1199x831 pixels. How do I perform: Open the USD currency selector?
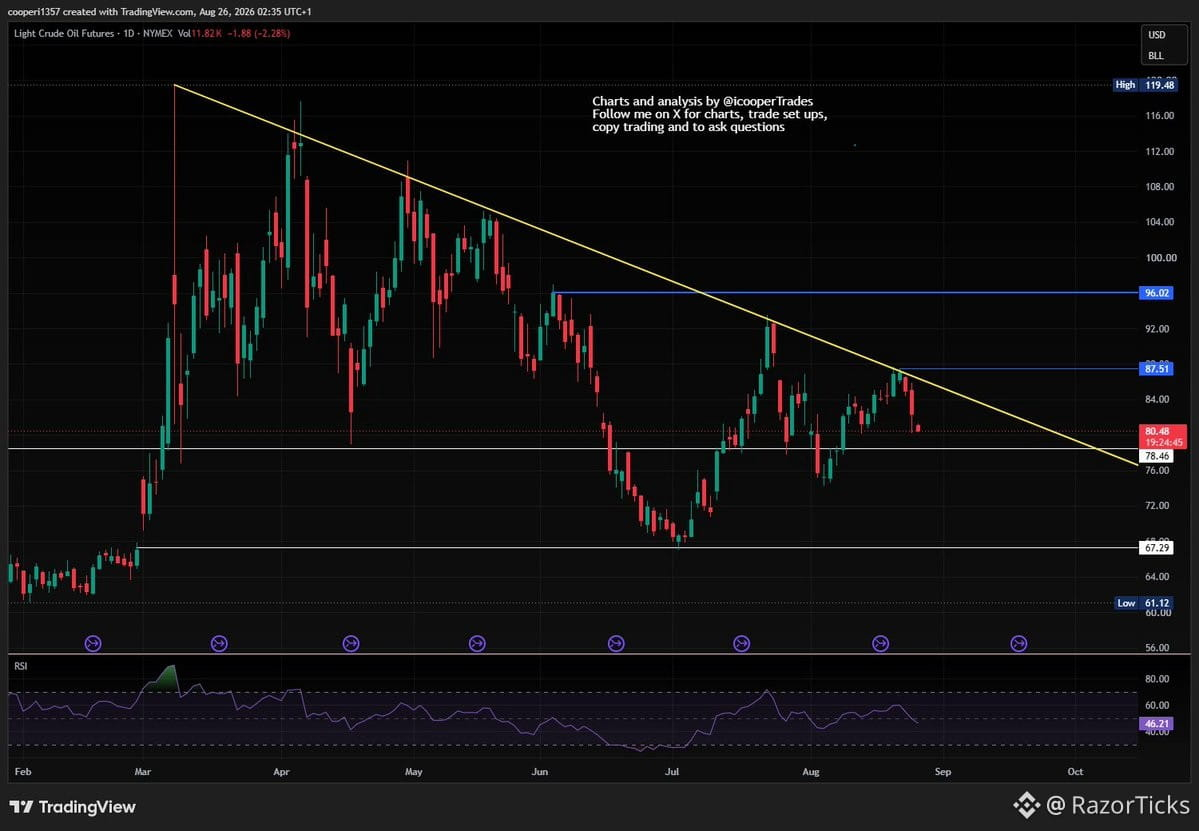(x=1156, y=35)
